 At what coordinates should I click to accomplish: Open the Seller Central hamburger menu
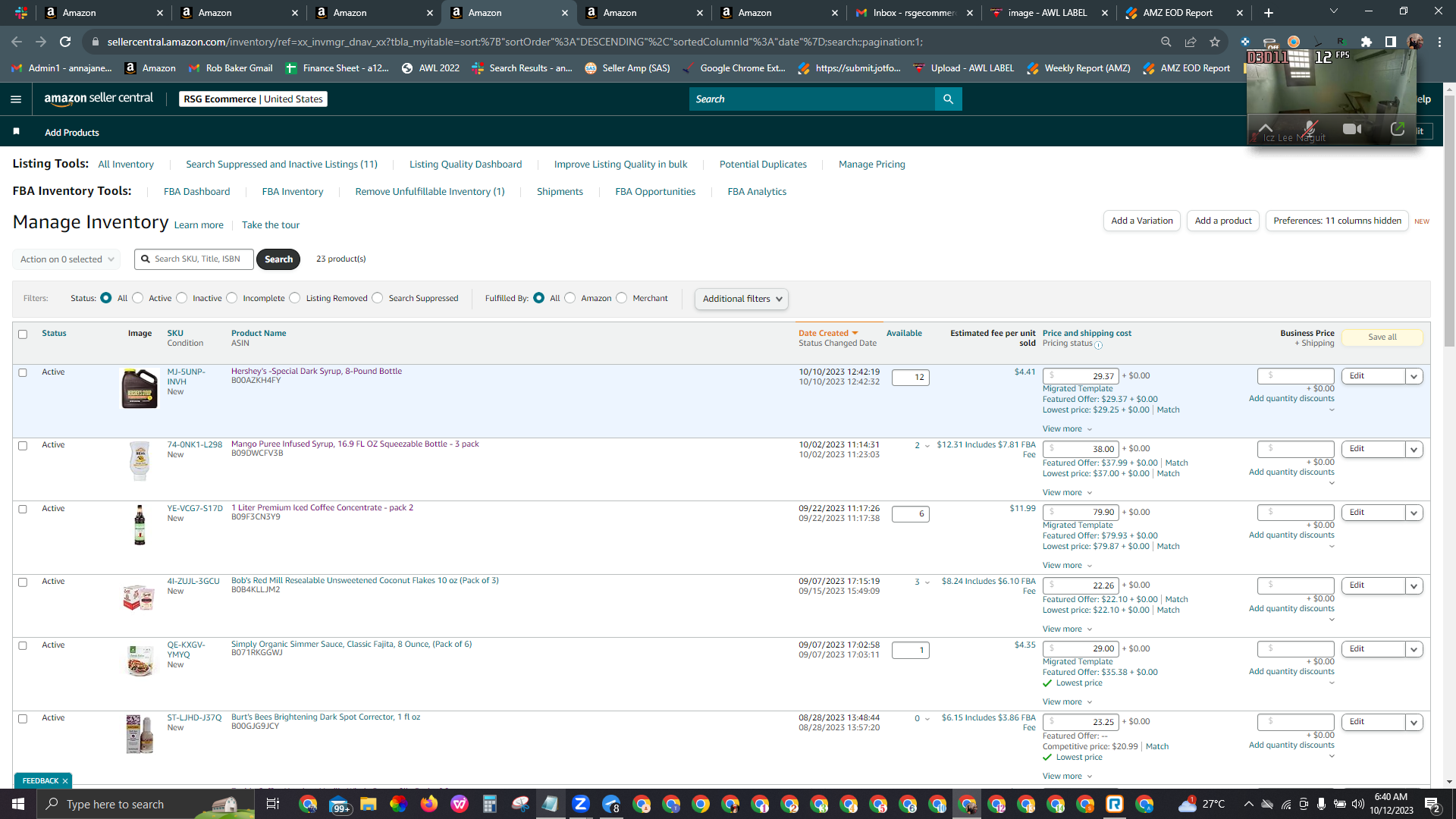click(16, 99)
